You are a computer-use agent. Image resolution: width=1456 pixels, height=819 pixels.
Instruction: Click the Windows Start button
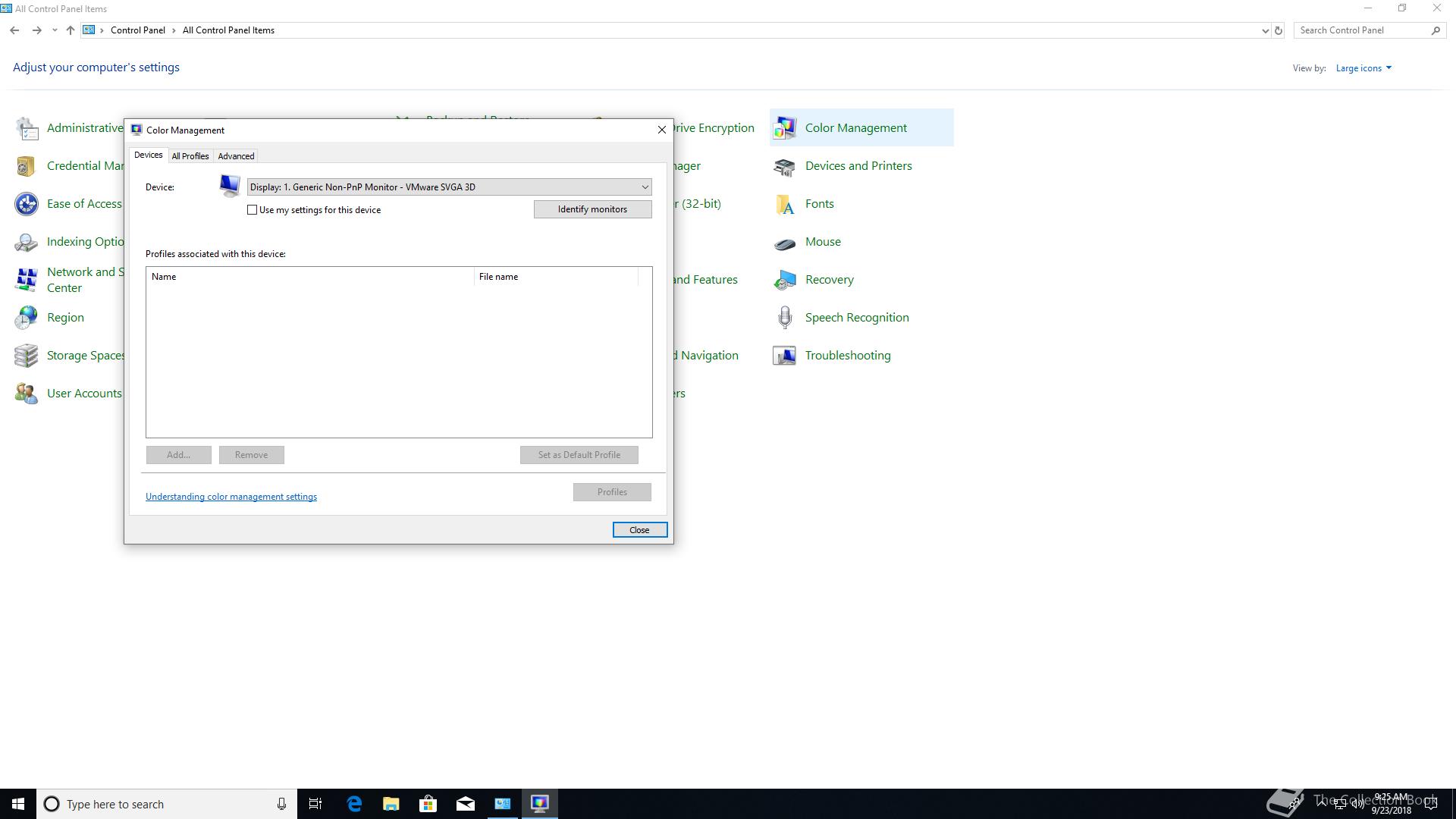[x=18, y=804]
